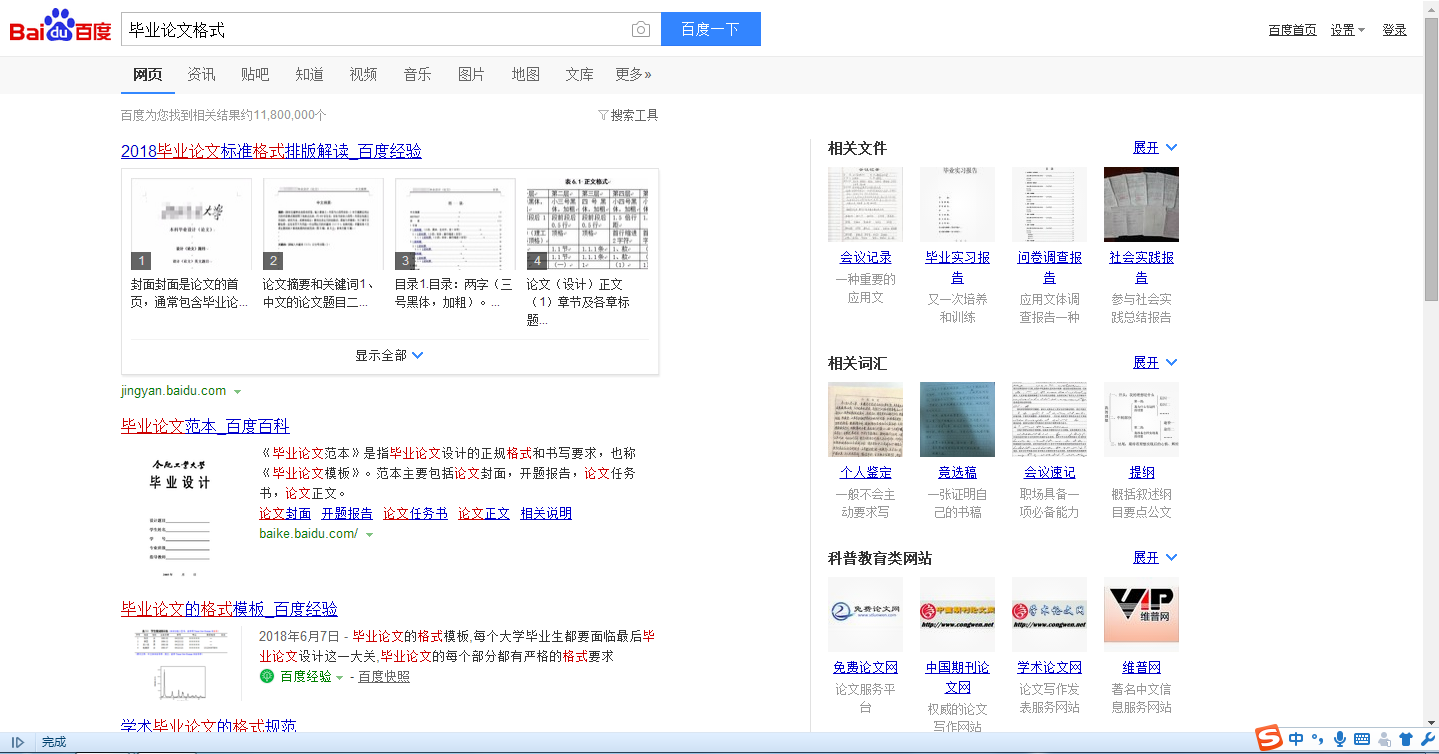The height and width of the screenshot is (754, 1439).
Task: Switch to the 视频 tab
Action: click(363, 74)
